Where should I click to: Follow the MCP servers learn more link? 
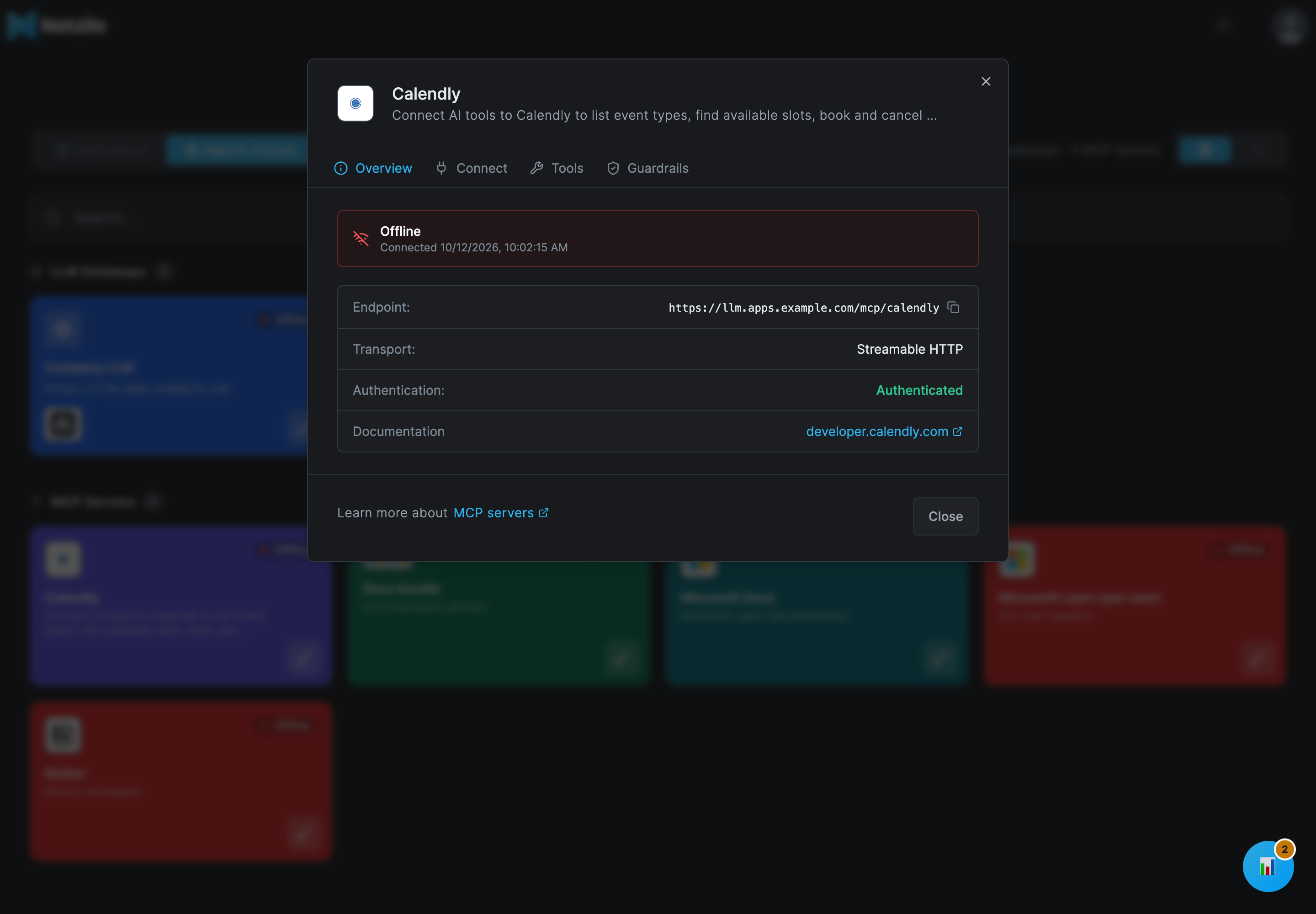pyautogui.click(x=501, y=513)
